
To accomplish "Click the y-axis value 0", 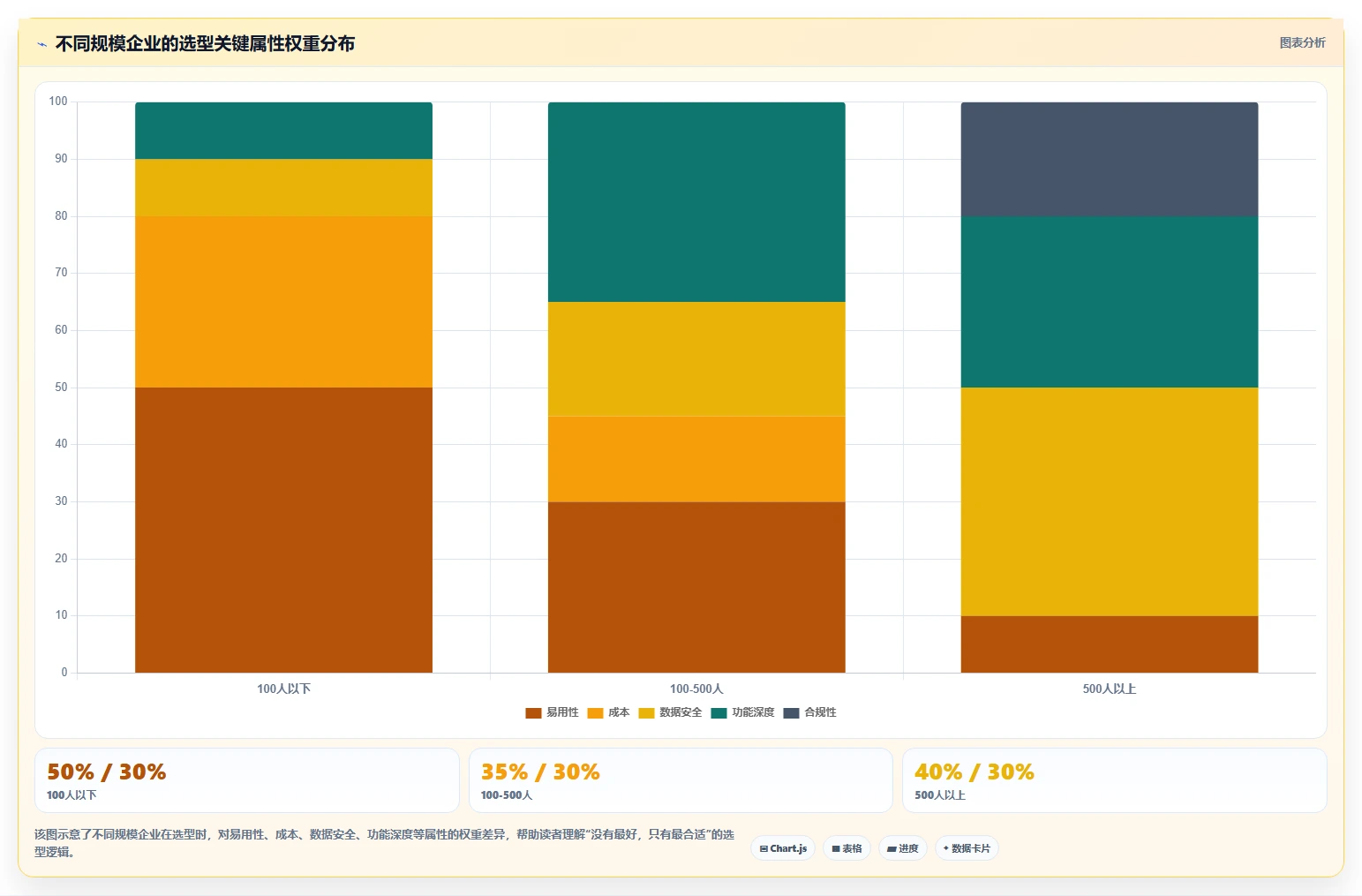I will point(64,673).
